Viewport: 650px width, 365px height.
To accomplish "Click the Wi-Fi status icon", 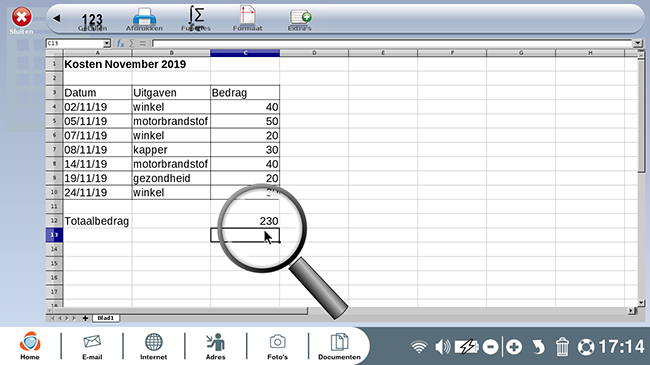I will tap(419, 347).
